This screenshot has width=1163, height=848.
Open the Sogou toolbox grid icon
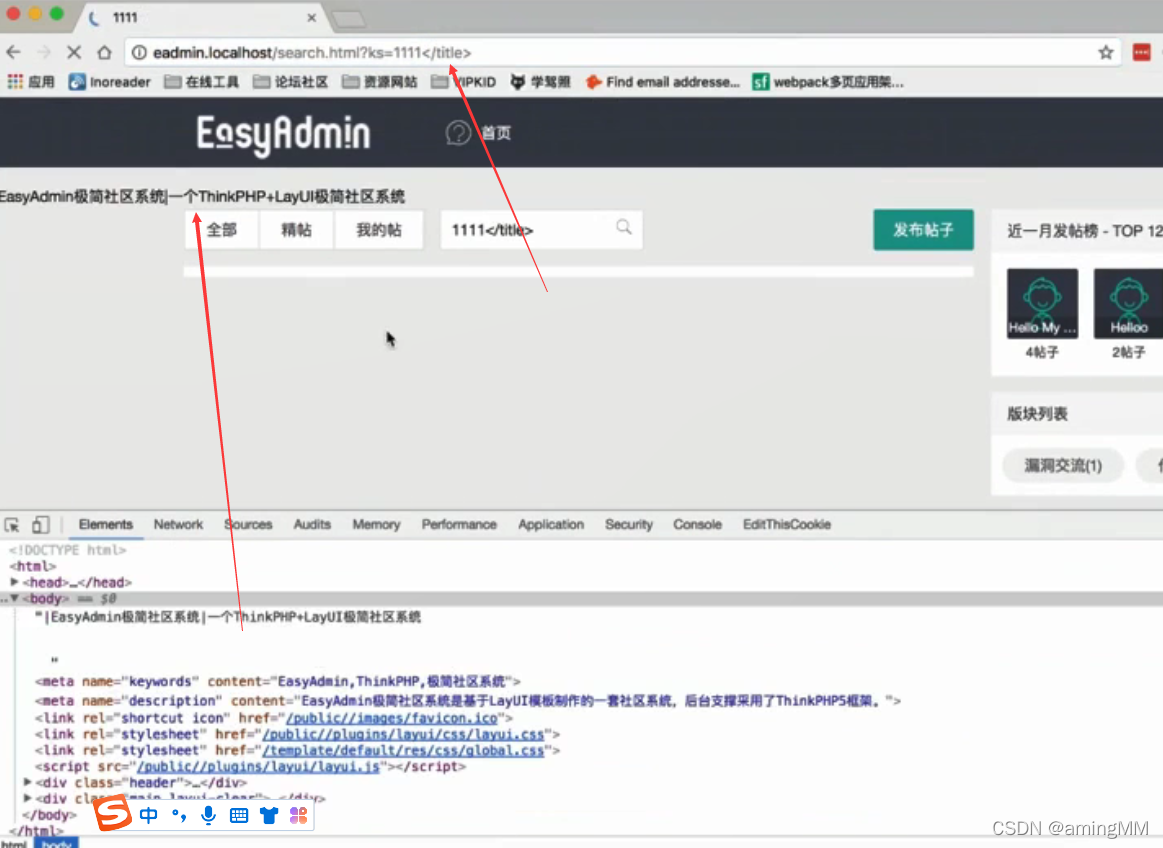click(x=298, y=816)
